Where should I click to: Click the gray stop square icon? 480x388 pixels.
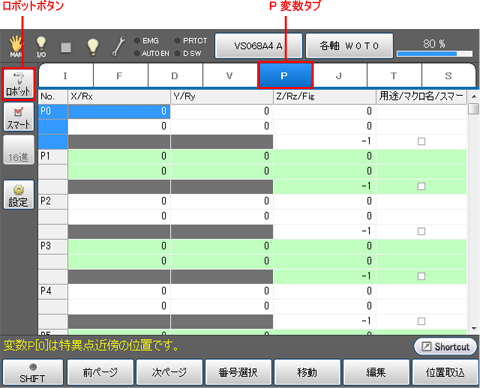pyautogui.click(x=66, y=47)
